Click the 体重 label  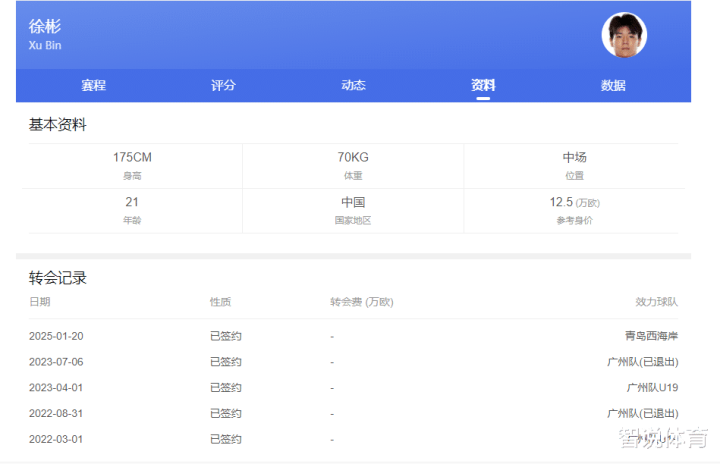tap(353, 176)
